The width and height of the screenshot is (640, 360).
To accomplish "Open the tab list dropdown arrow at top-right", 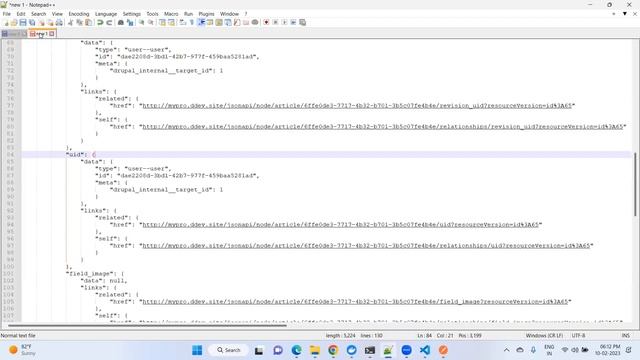I will [624, 14].
